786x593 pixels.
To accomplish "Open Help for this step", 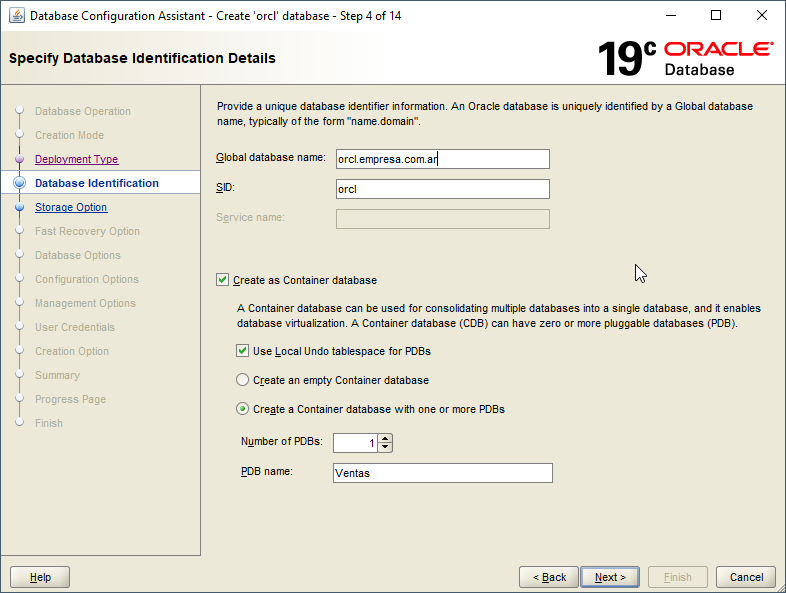I will pos(40,577).
